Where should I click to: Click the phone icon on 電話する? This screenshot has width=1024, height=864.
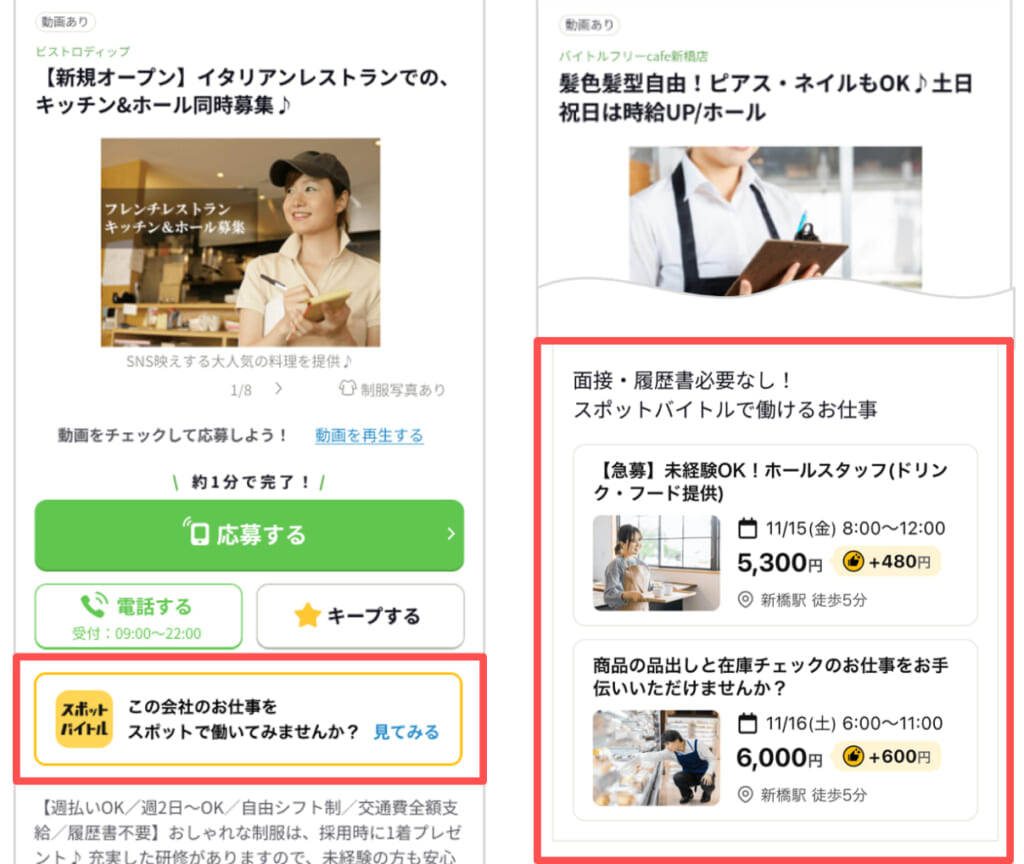pyautogui.click(x=93, y=605)
